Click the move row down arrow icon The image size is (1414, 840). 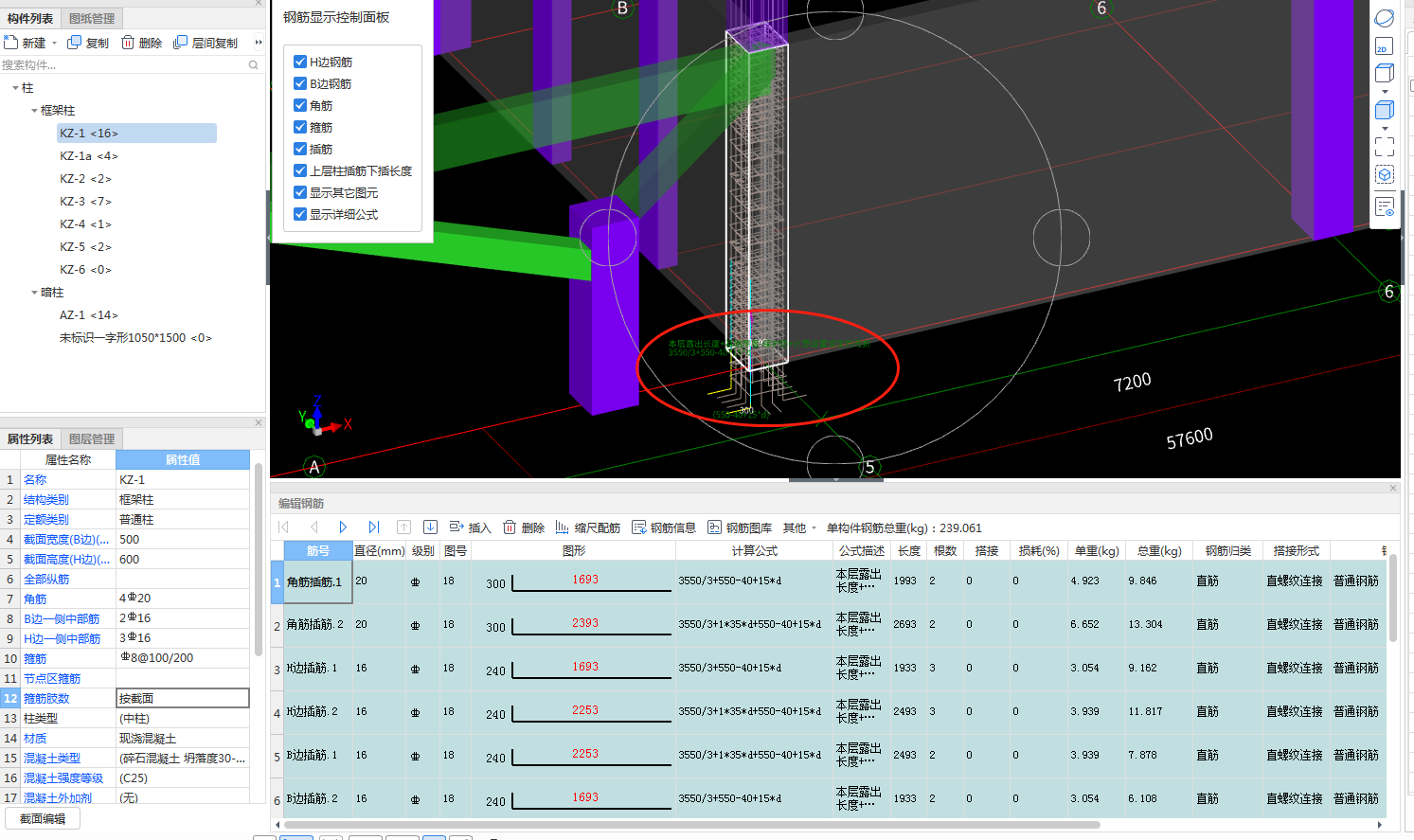coord(430,527)
